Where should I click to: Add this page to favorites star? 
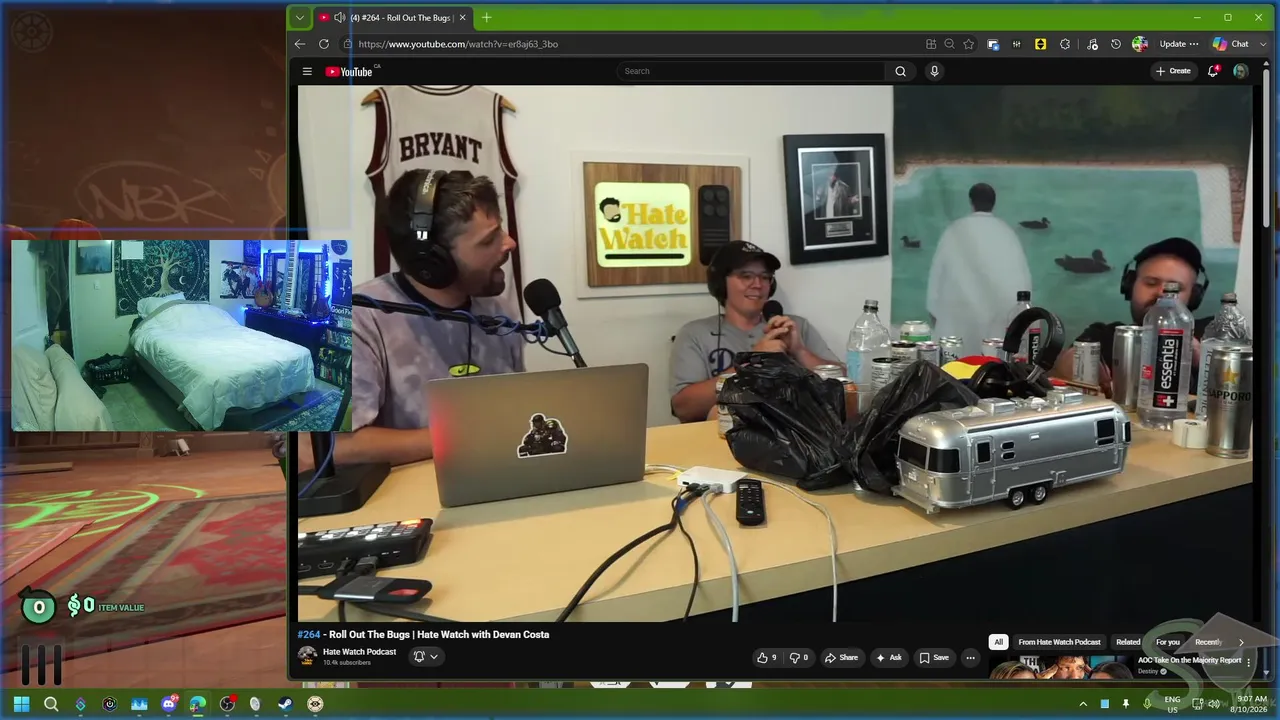pyautogui.click(x=968, y=44)
